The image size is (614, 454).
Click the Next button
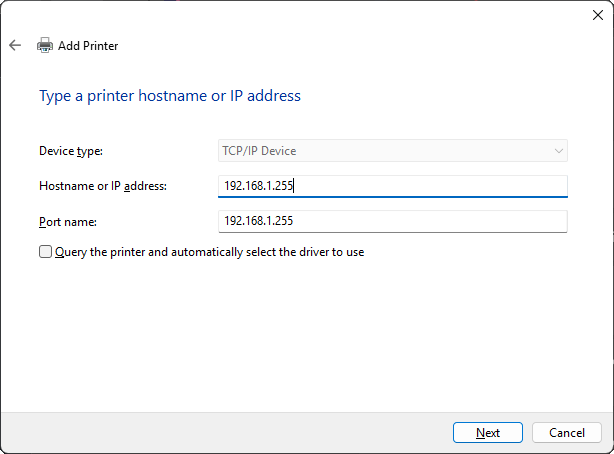(x=488, y=432)
